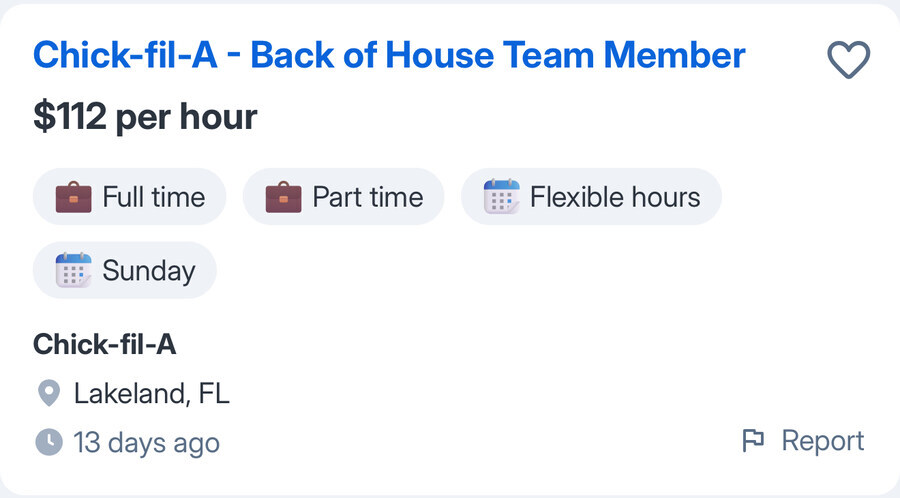Click the briefcase icon in Full time
Screen dimensions: 900x498
pos(73,197)
